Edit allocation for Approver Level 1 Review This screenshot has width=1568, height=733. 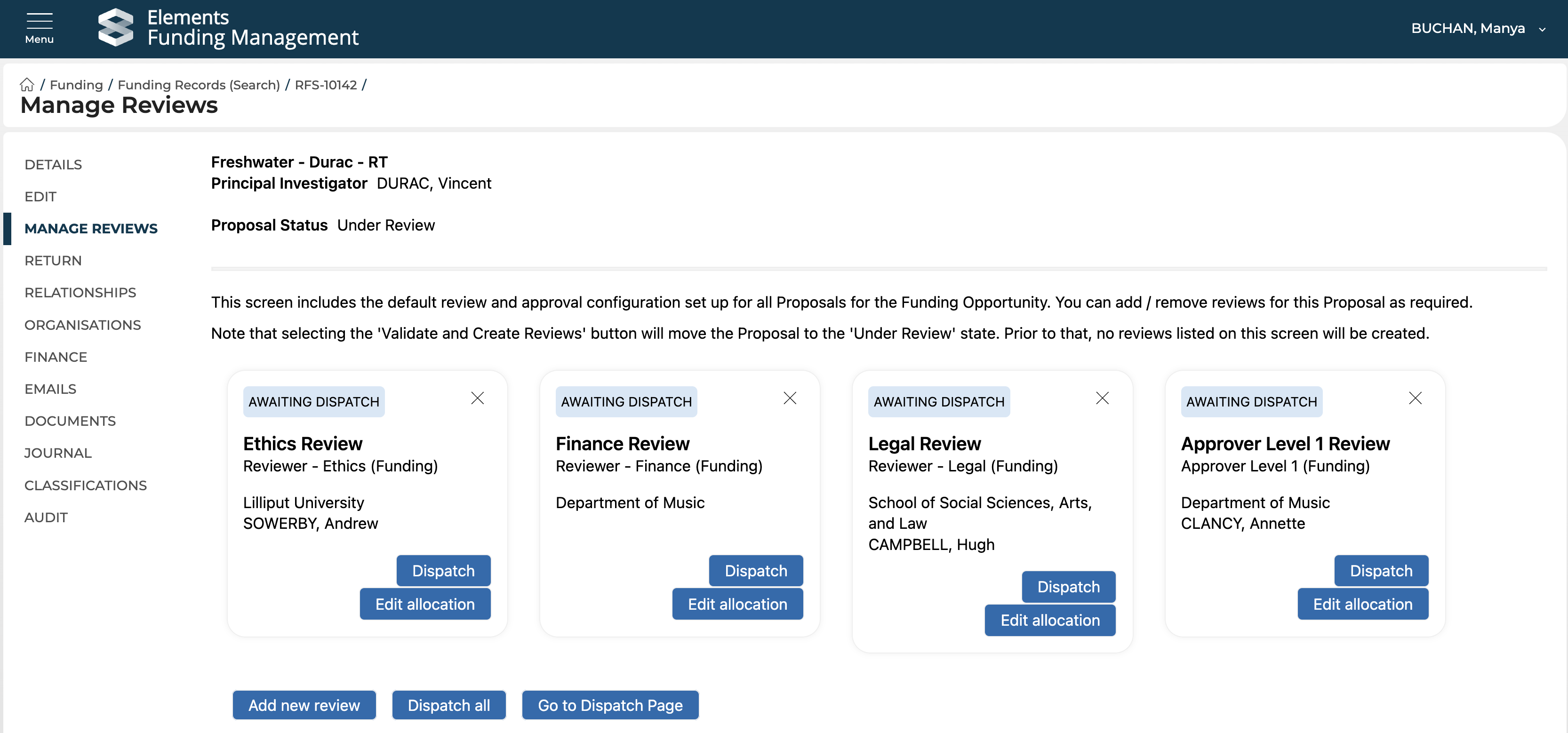pos(1362,604)
